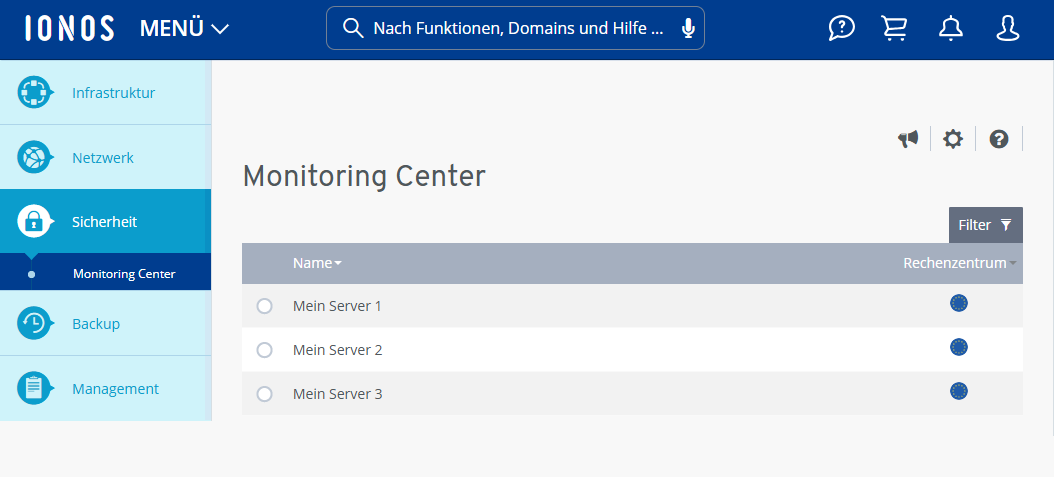Viewport: 1054px width, 477px height.
Task: Activate the microphone voice search icon
Action: pos(688,28)
